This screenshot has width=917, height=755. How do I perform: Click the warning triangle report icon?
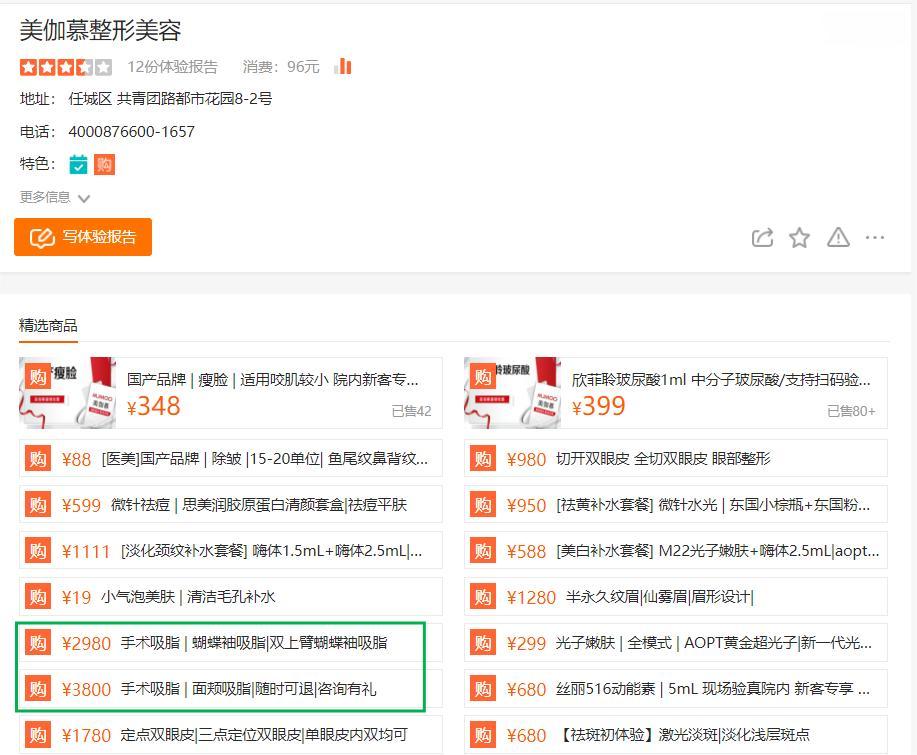coord(838,238)
